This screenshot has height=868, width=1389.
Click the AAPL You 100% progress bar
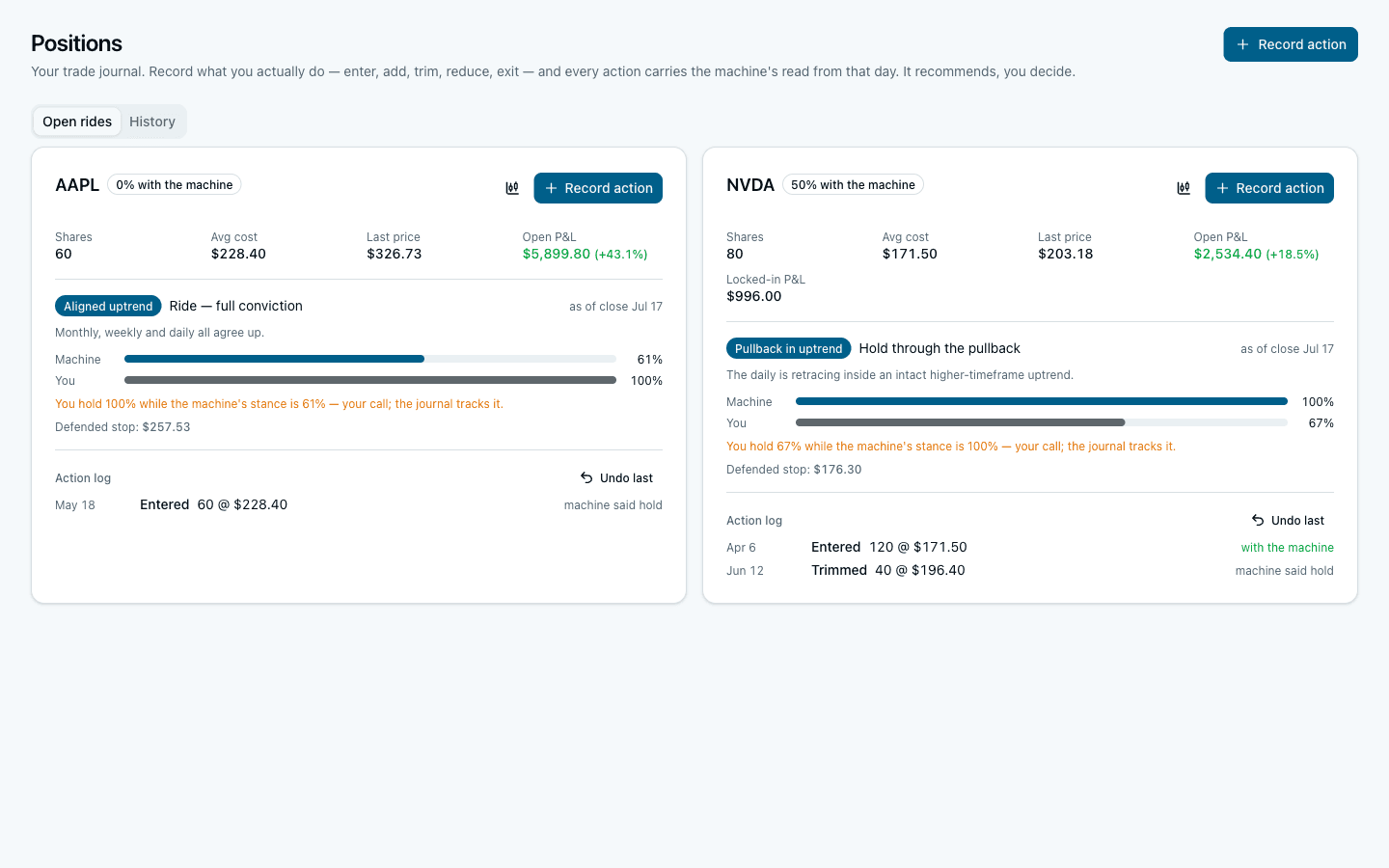370,380
